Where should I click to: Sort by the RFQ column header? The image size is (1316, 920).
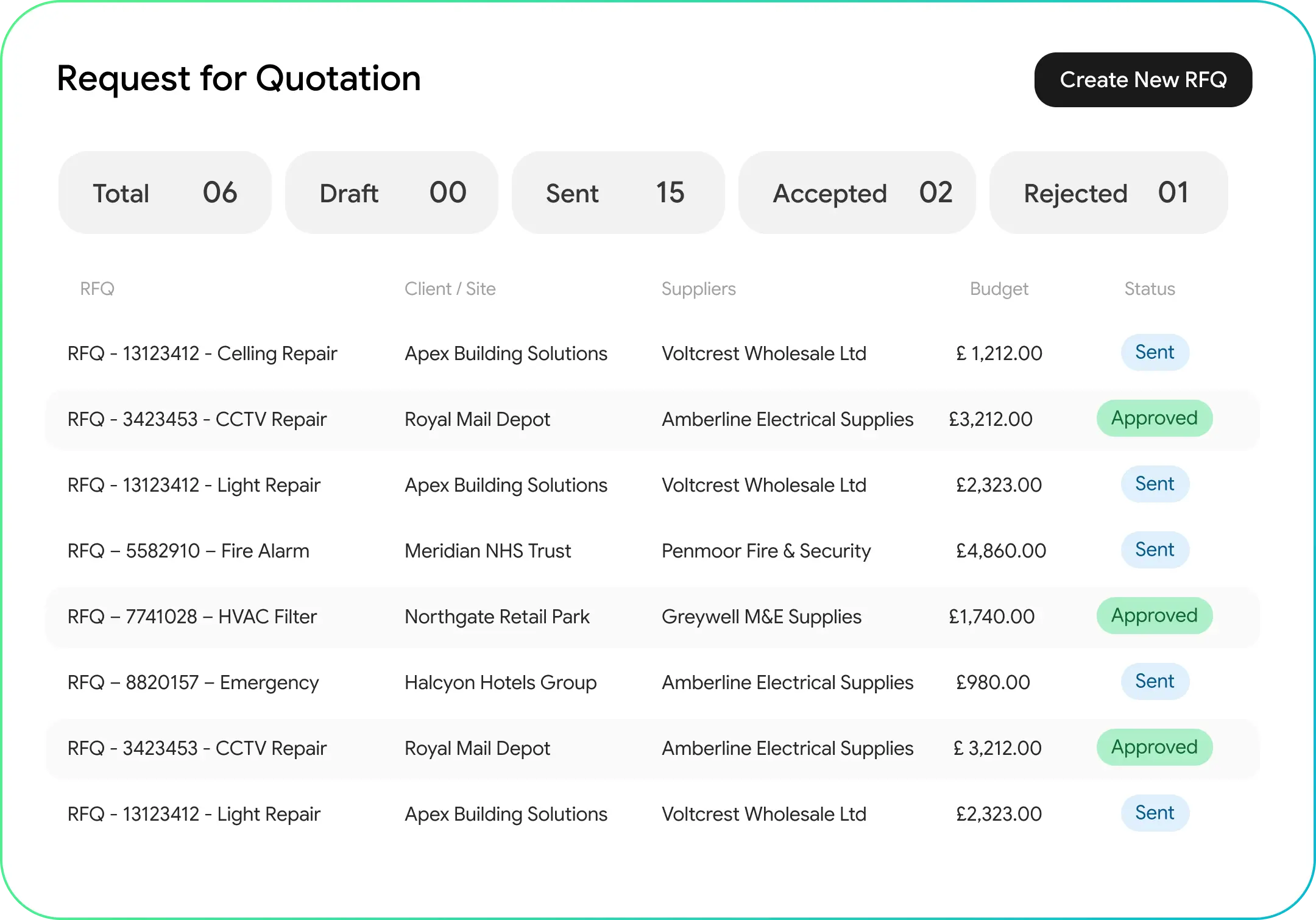(x=97, y=289)
